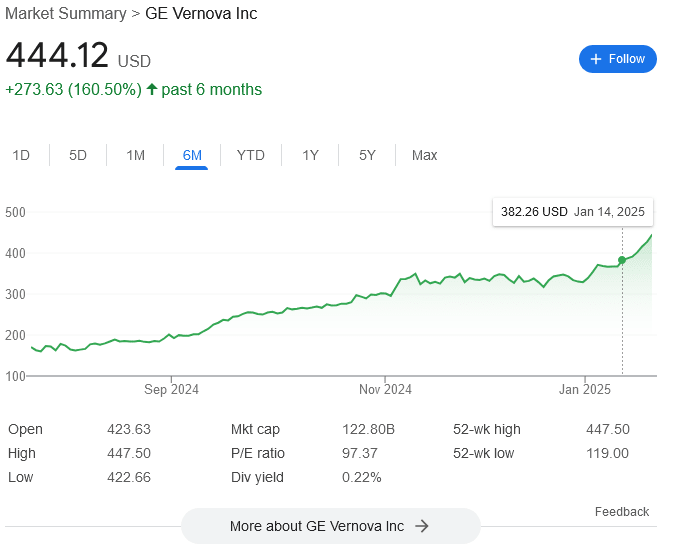This screenshot has height=559, width=676.
Task: Click the plus icon on Follow button
Action: 596,59
